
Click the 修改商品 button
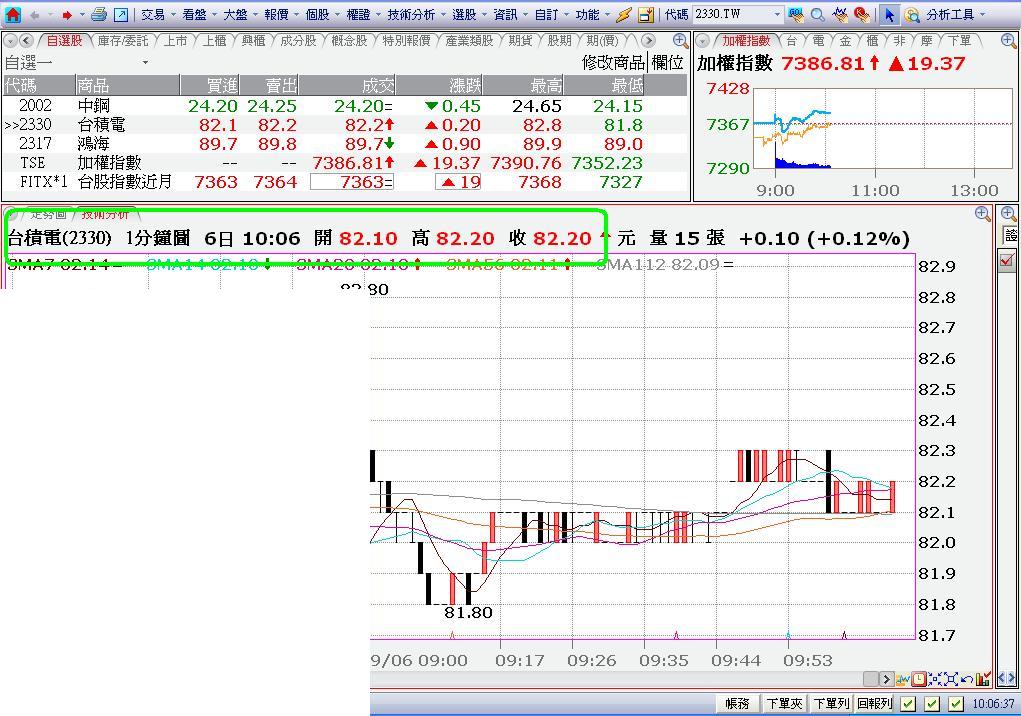tap(613, 62)
